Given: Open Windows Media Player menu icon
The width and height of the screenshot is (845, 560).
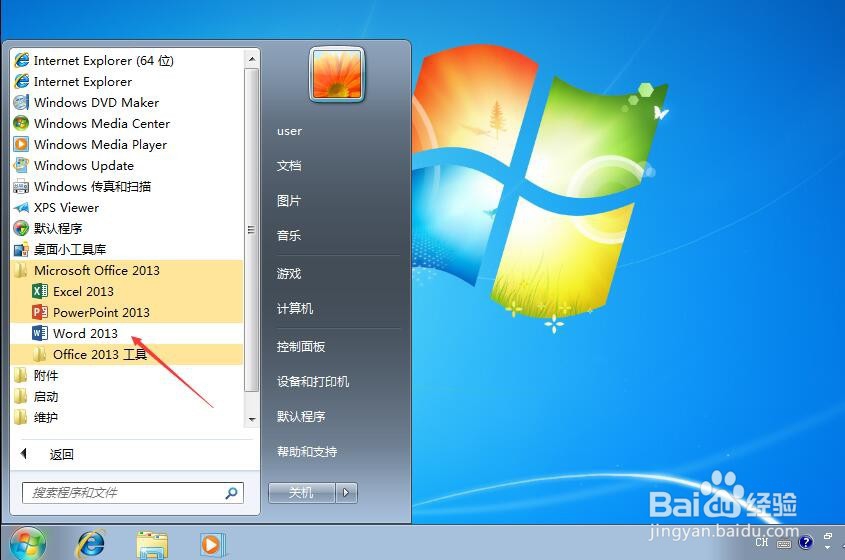Looking at the screenshot, I should point(22,144).
